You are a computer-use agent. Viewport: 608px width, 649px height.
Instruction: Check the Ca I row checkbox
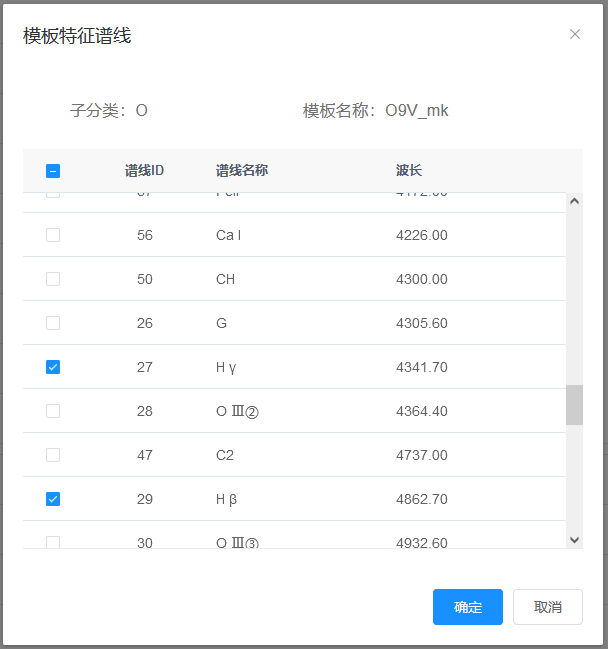[x=53, y=235]
